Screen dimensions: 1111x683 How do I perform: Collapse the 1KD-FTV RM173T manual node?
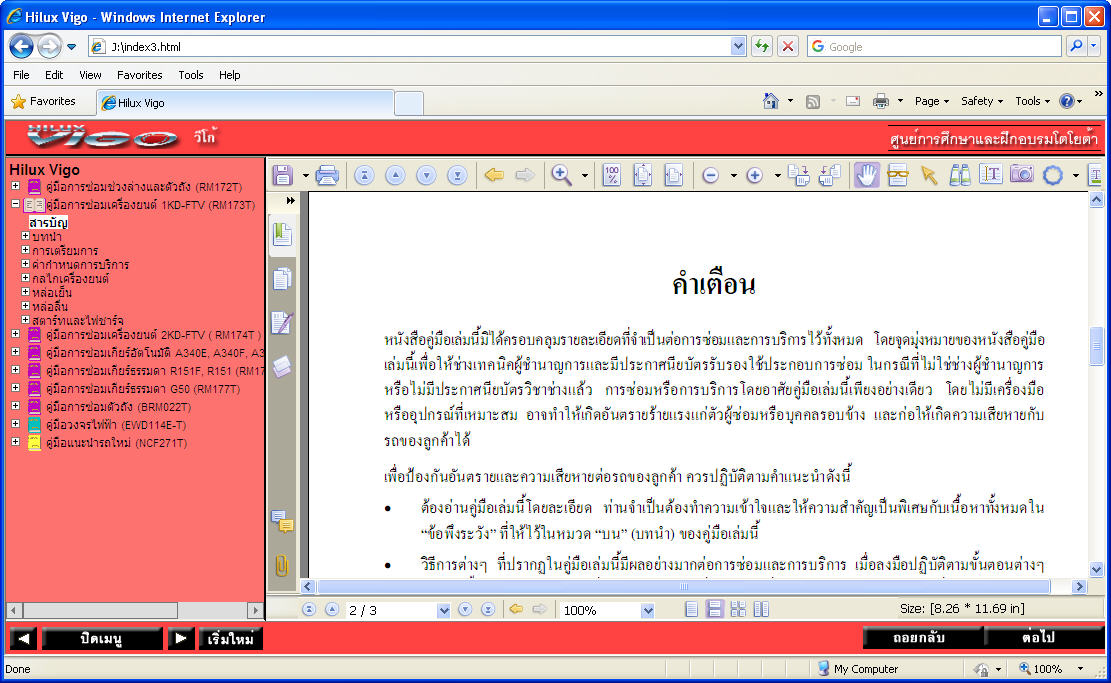(16, 204)
